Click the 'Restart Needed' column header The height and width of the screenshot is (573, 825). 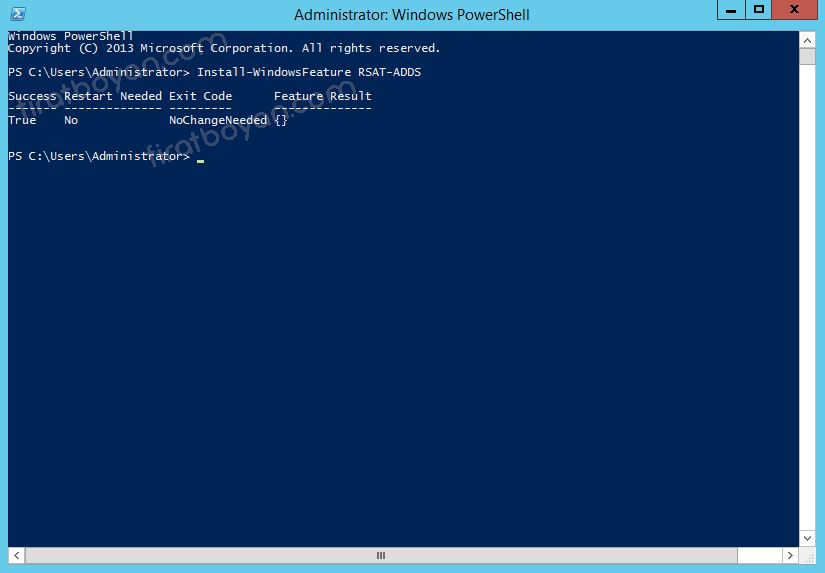coord(113,96)
